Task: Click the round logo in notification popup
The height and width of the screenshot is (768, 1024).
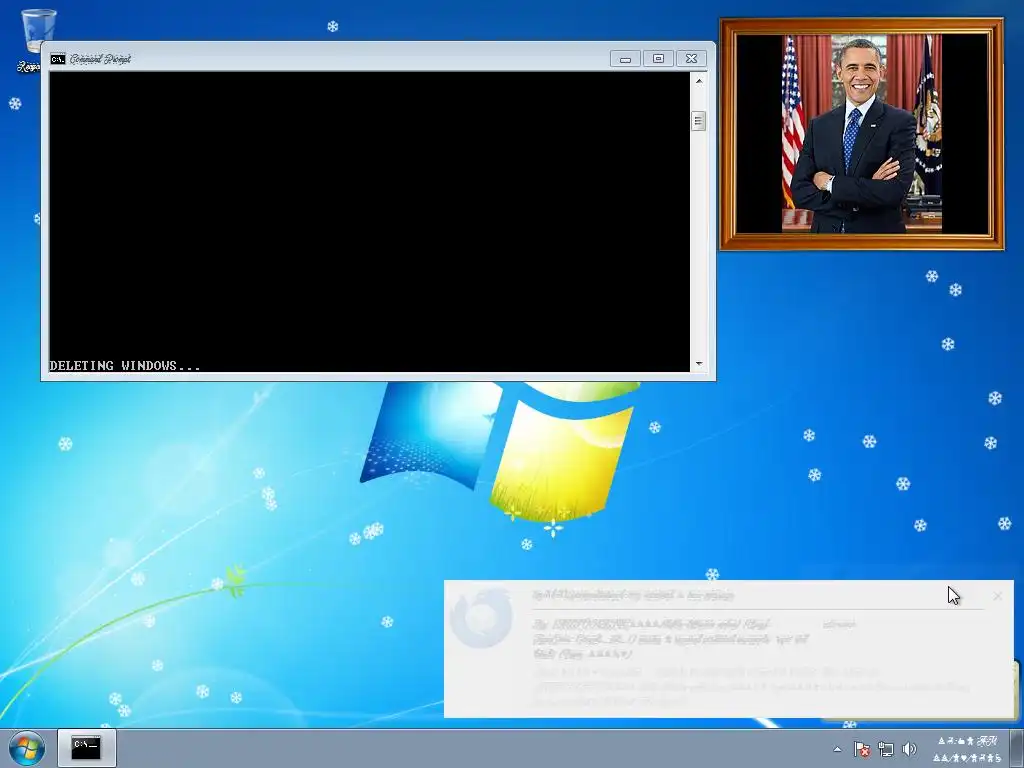Action: pyautogui.click(x=482, y=618)
